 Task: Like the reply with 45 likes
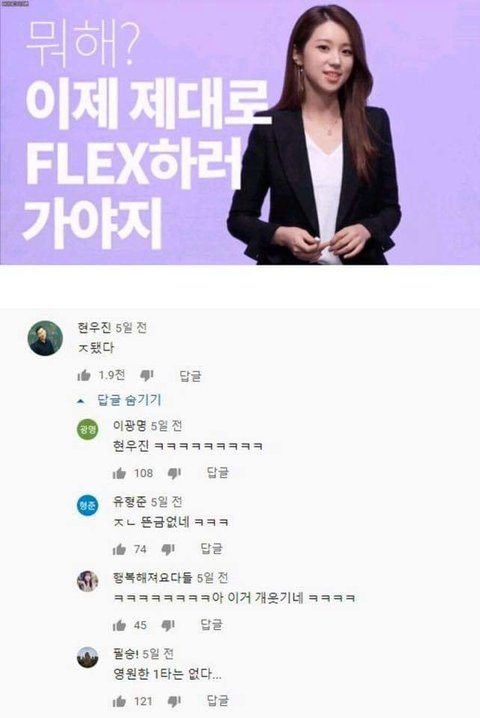point(120,625)
